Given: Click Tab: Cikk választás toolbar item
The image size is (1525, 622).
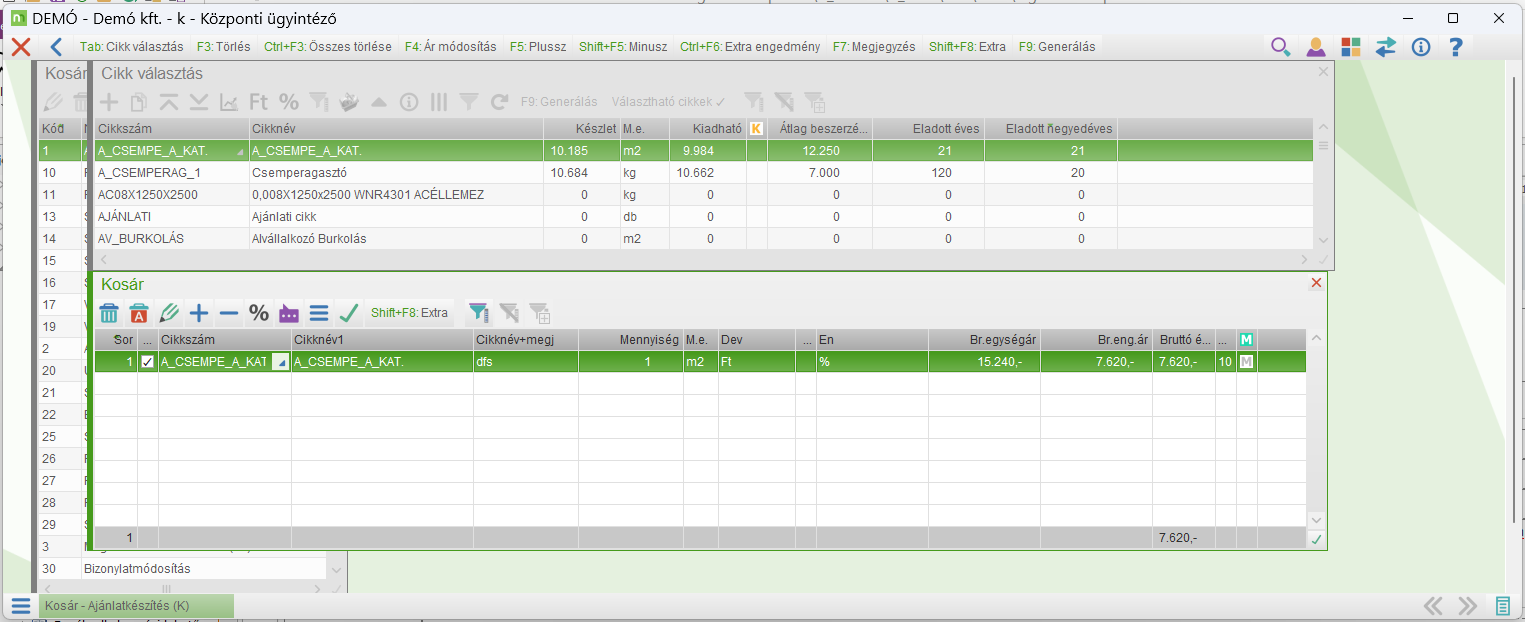Looking at the screenshot, I should coord(131,46).
